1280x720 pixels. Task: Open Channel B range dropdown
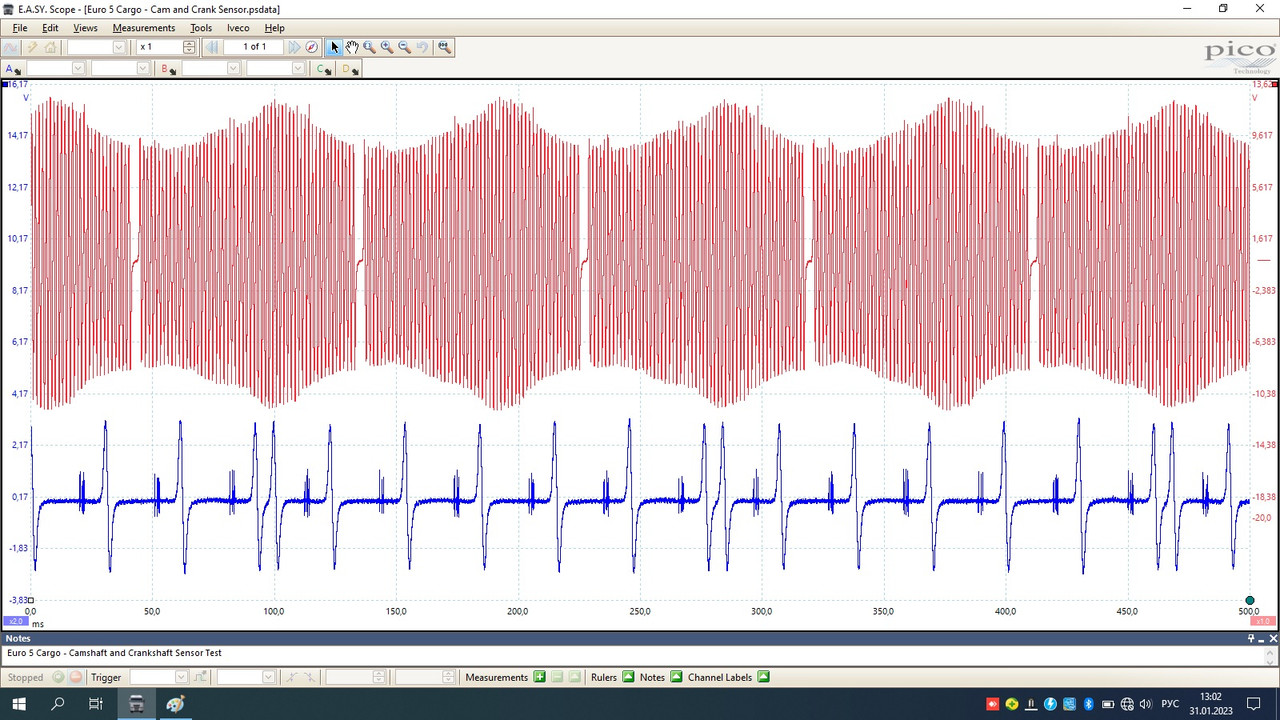(x=233, y=69)
